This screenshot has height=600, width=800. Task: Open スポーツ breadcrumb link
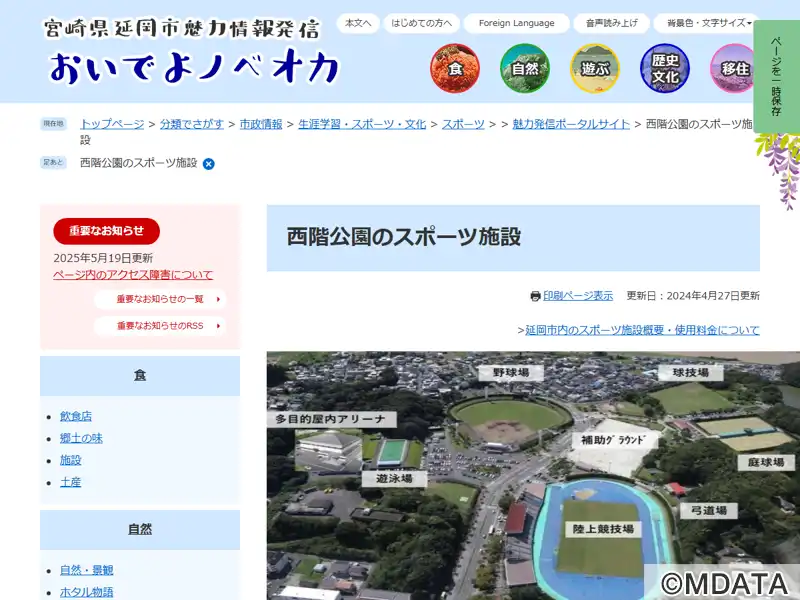463,124
